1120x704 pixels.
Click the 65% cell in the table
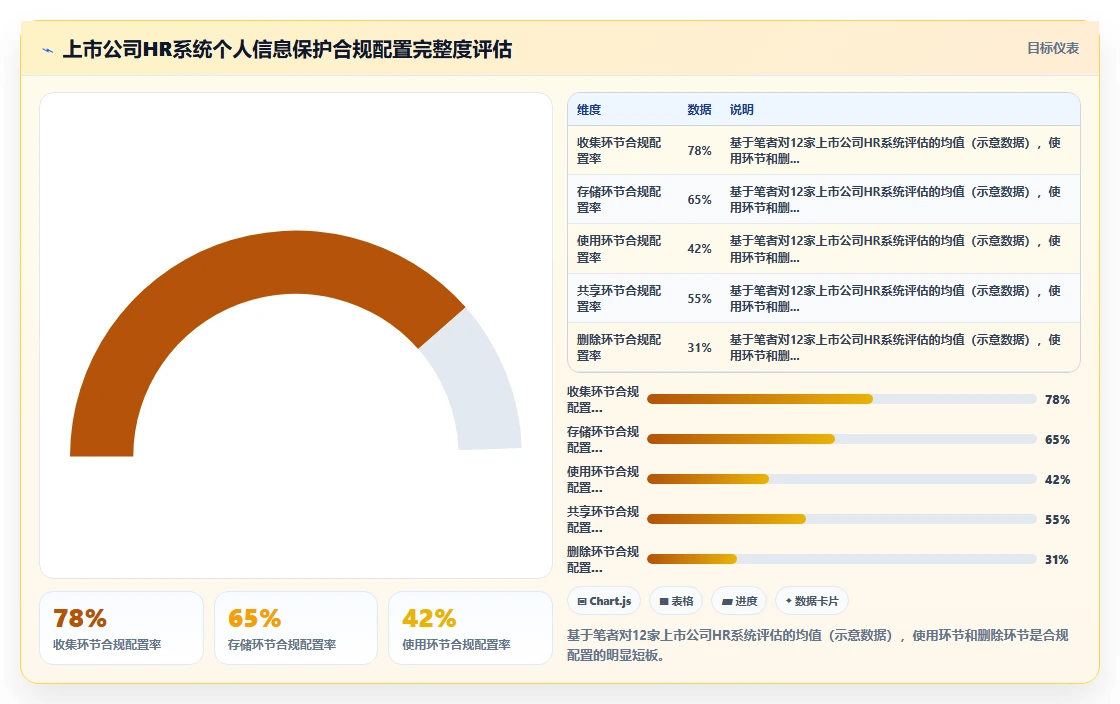[x=699, y=200]
